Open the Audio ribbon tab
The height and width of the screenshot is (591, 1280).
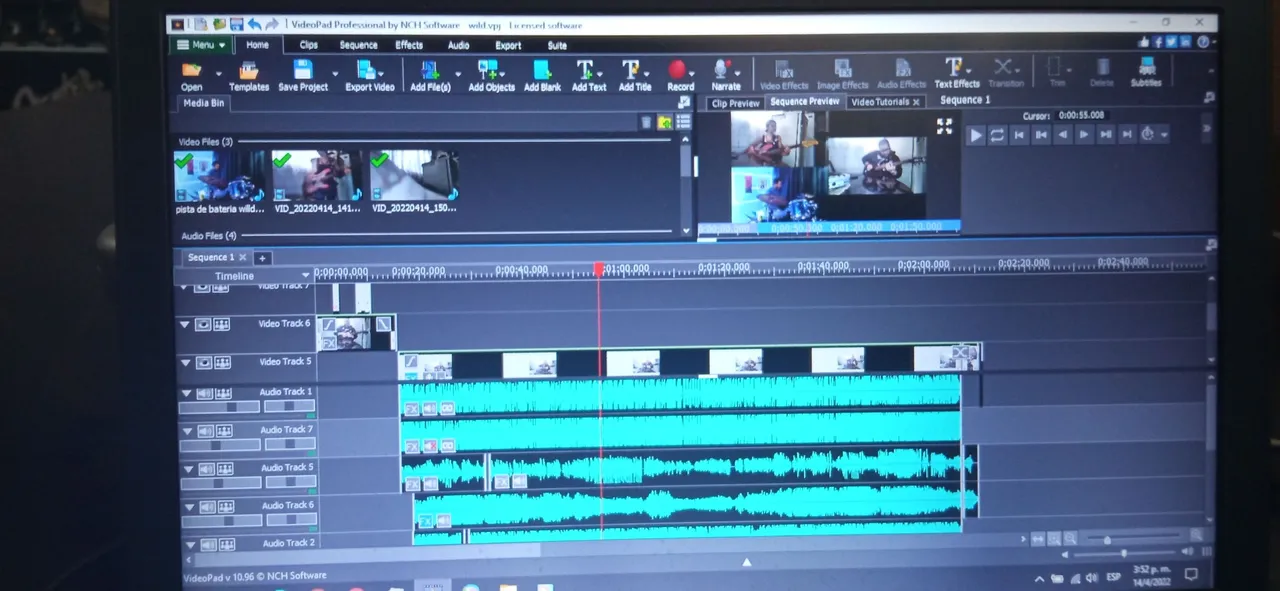458,45
